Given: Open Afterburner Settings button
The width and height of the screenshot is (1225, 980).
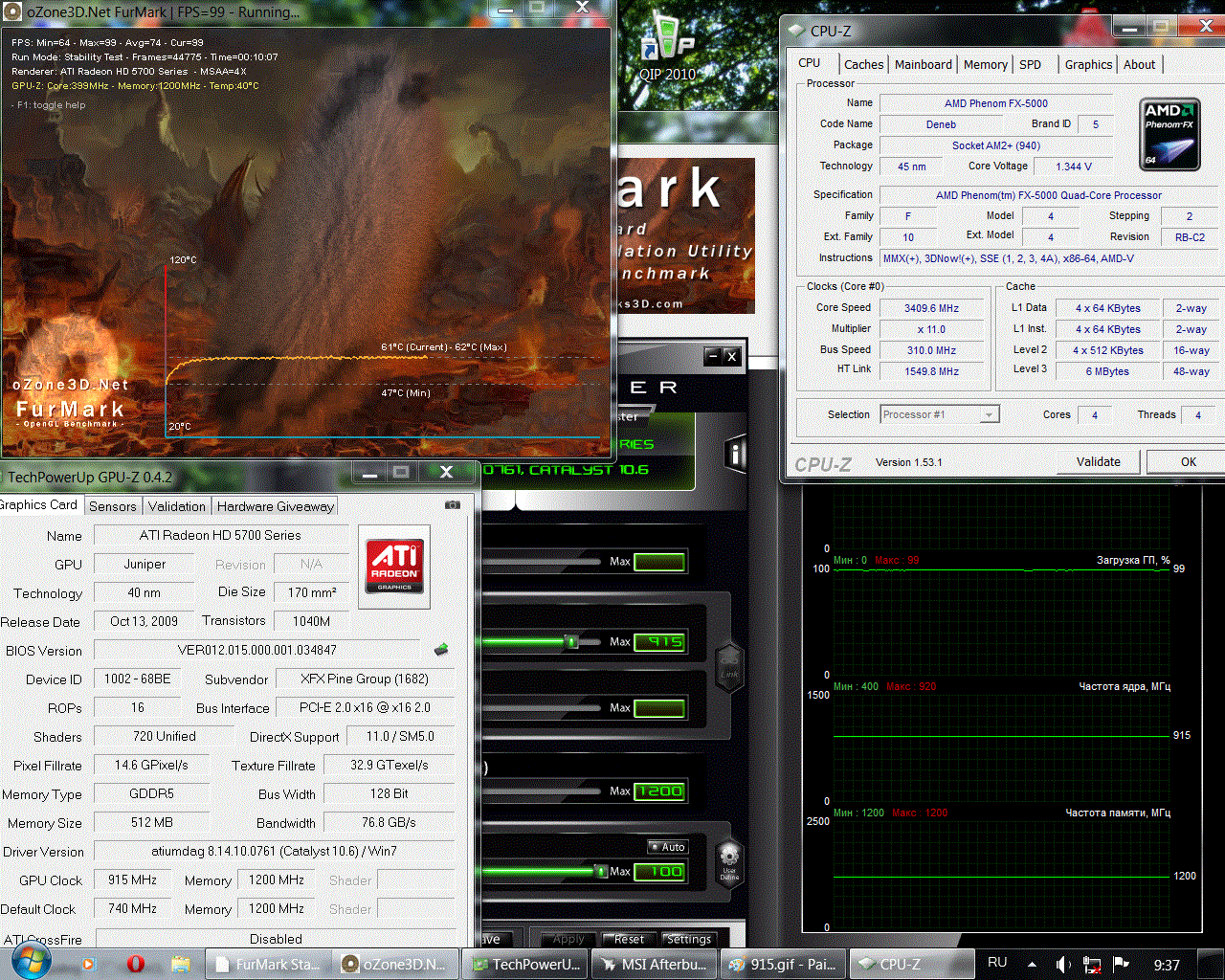Looking at the screenshot, I should [688, 939].
